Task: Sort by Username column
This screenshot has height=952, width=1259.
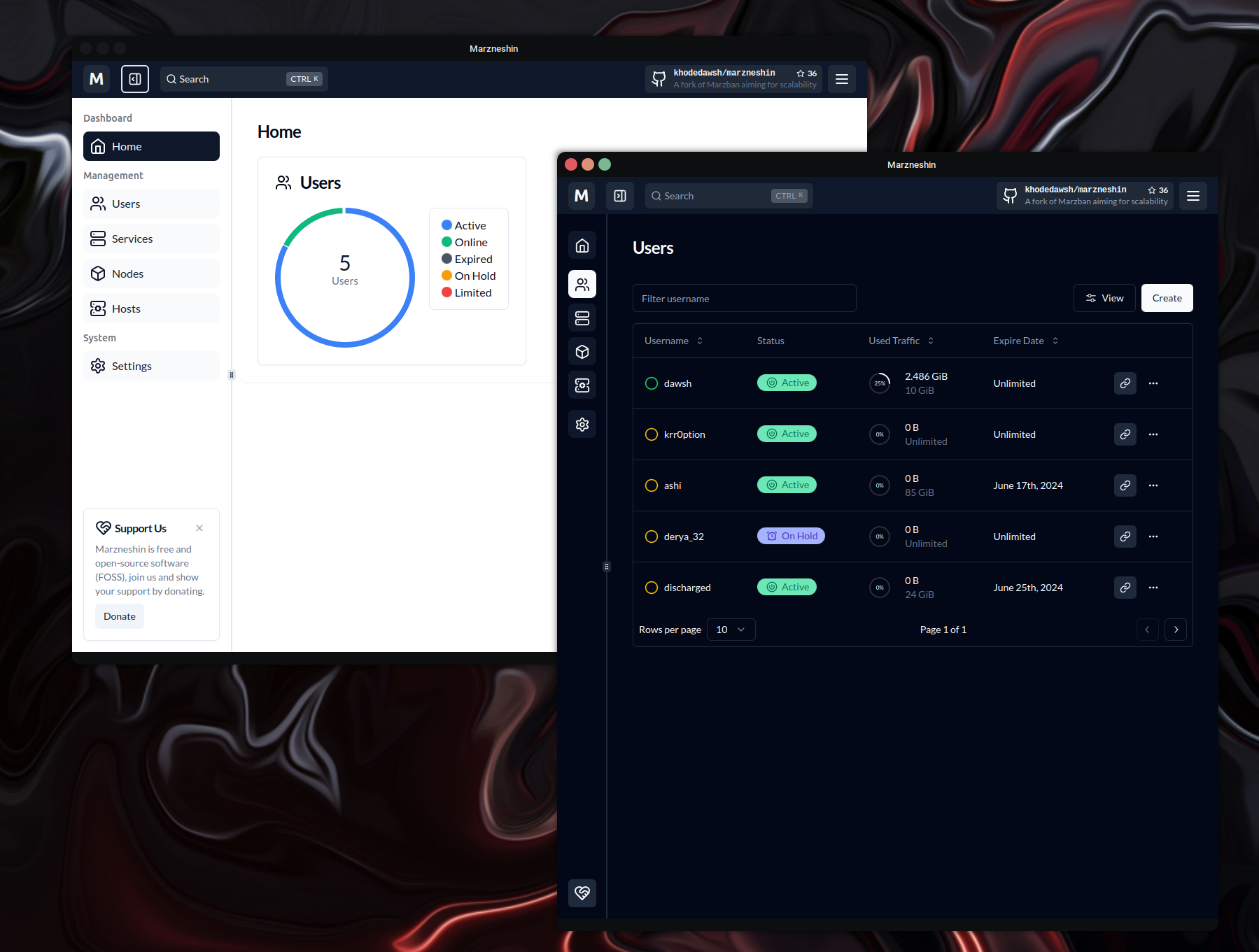Action: click(673, 341)
